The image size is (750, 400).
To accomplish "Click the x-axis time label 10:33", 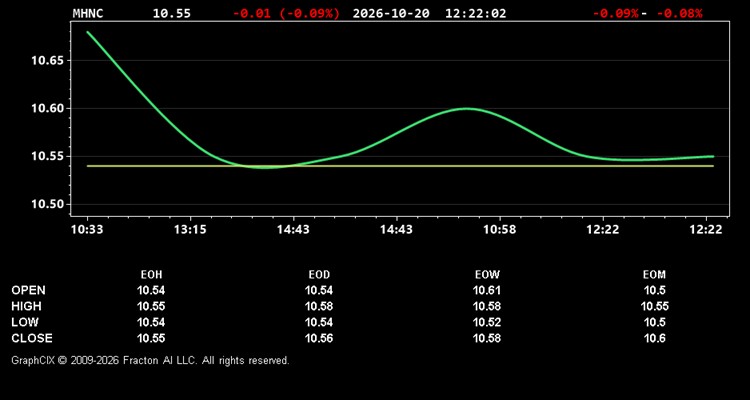I will tap(87, 230).
